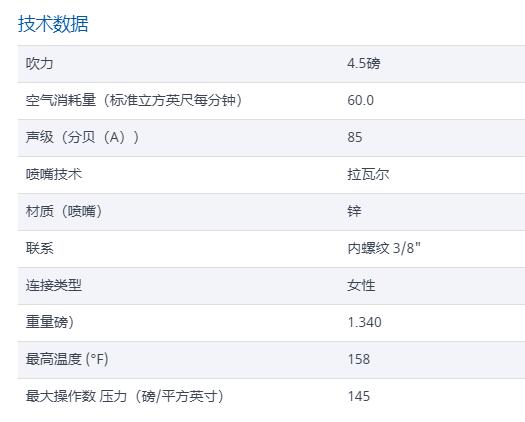Screen dimensions: 525x422
Task: Click the 158 max temperature value
Action: click(359, 359)
